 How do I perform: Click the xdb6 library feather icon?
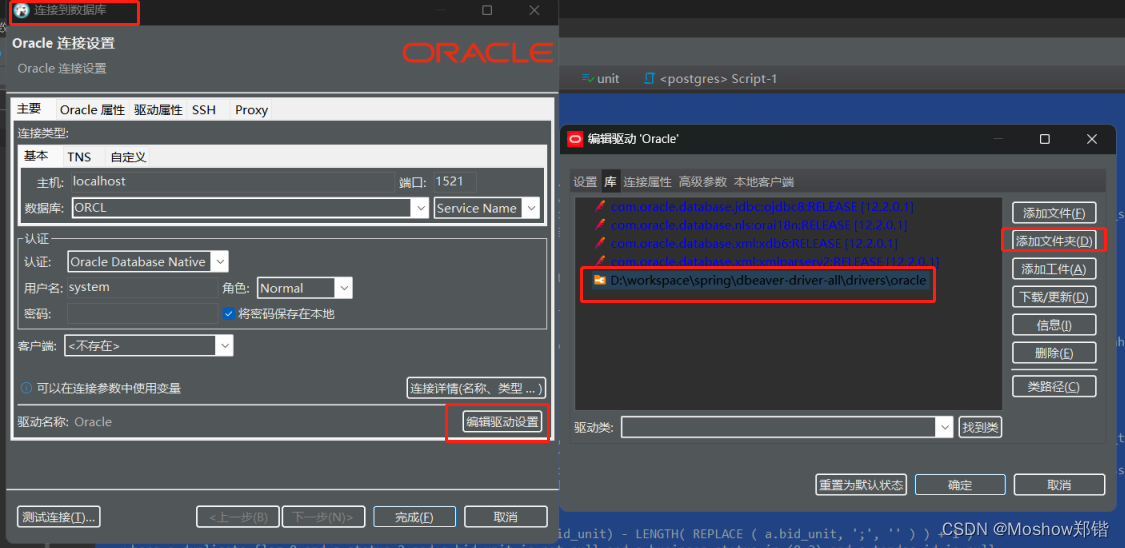pos(600,243)
